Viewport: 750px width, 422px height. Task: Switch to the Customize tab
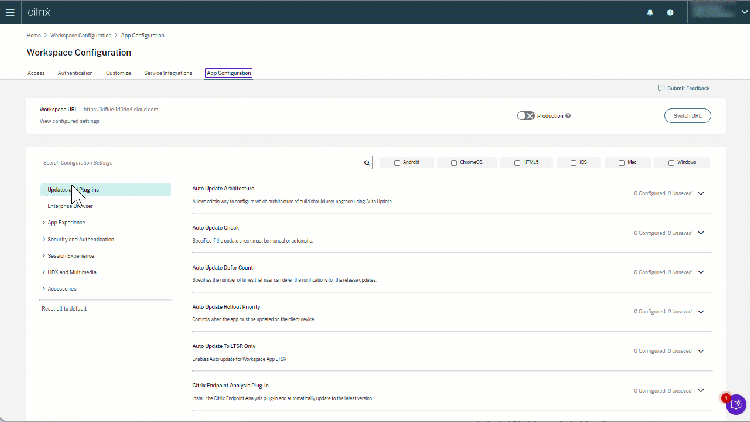click(119, 73)
